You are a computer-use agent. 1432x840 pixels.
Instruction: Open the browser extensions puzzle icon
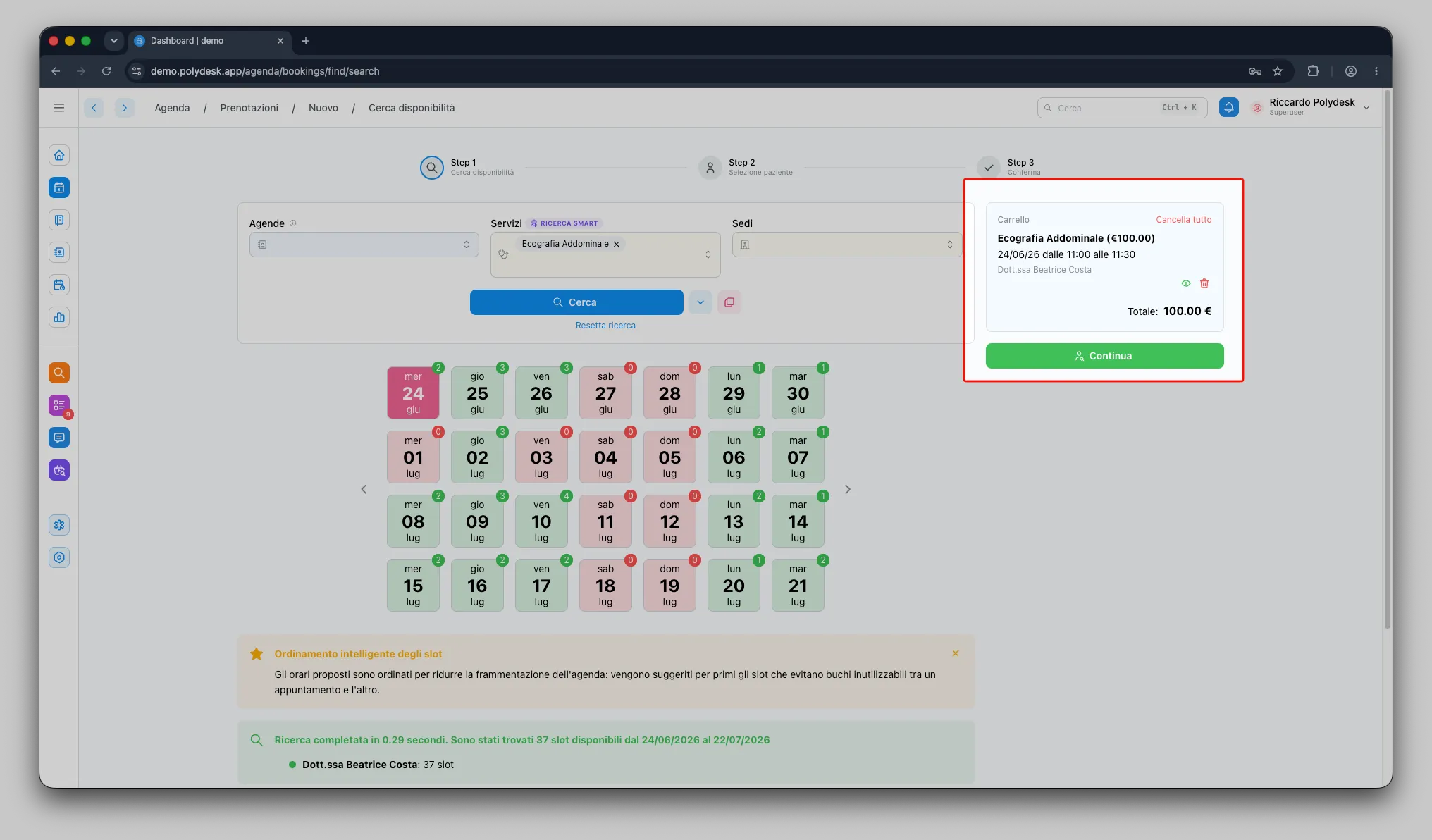1313,71
